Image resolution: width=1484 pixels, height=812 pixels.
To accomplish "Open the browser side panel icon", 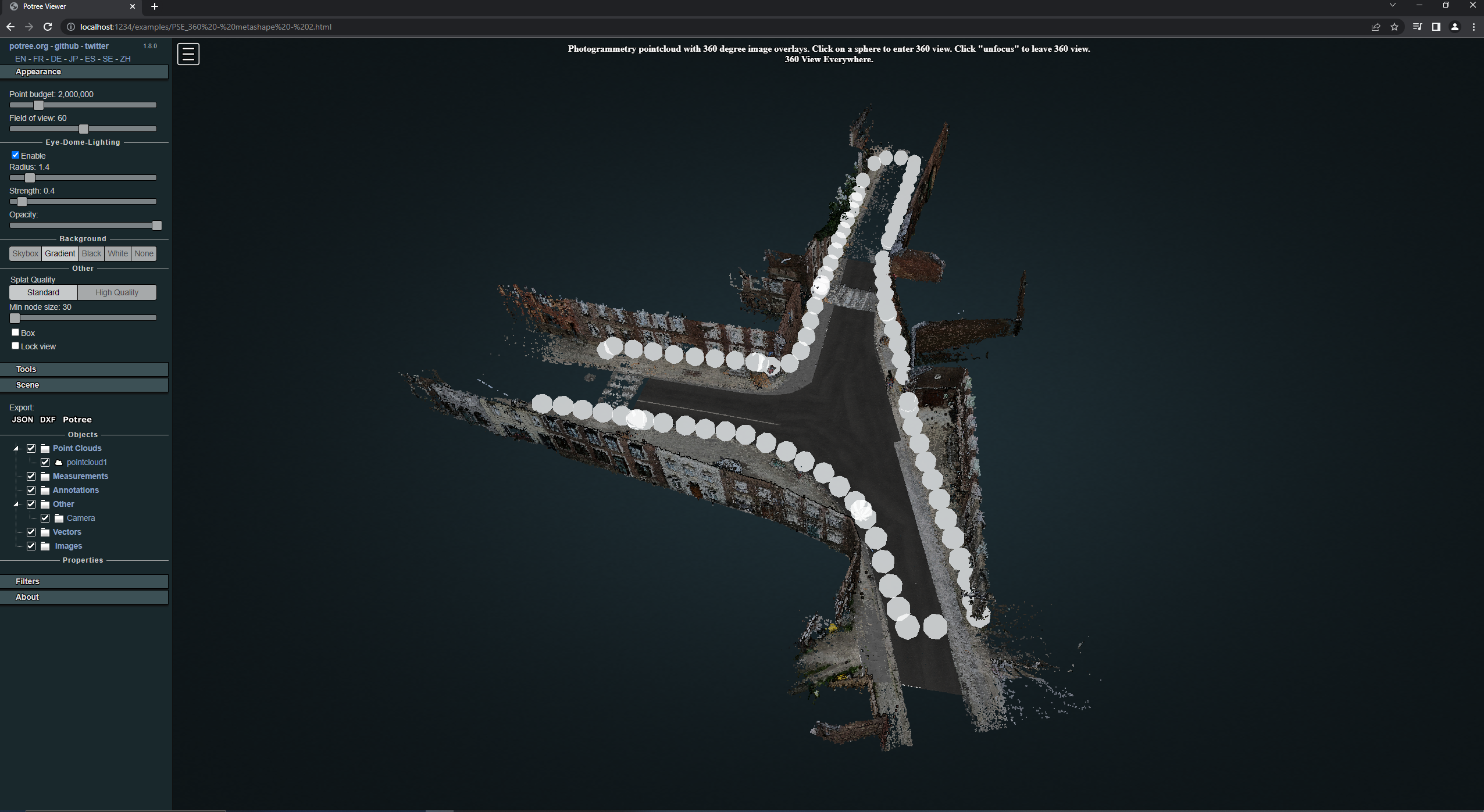I will [x=1436, y=27].
